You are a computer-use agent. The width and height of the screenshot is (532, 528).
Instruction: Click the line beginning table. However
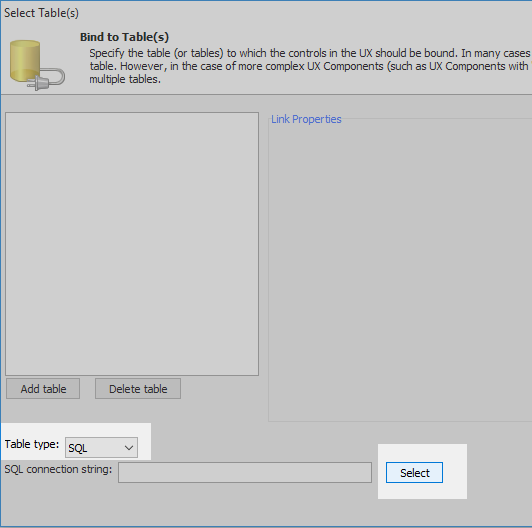pos(310,66)
